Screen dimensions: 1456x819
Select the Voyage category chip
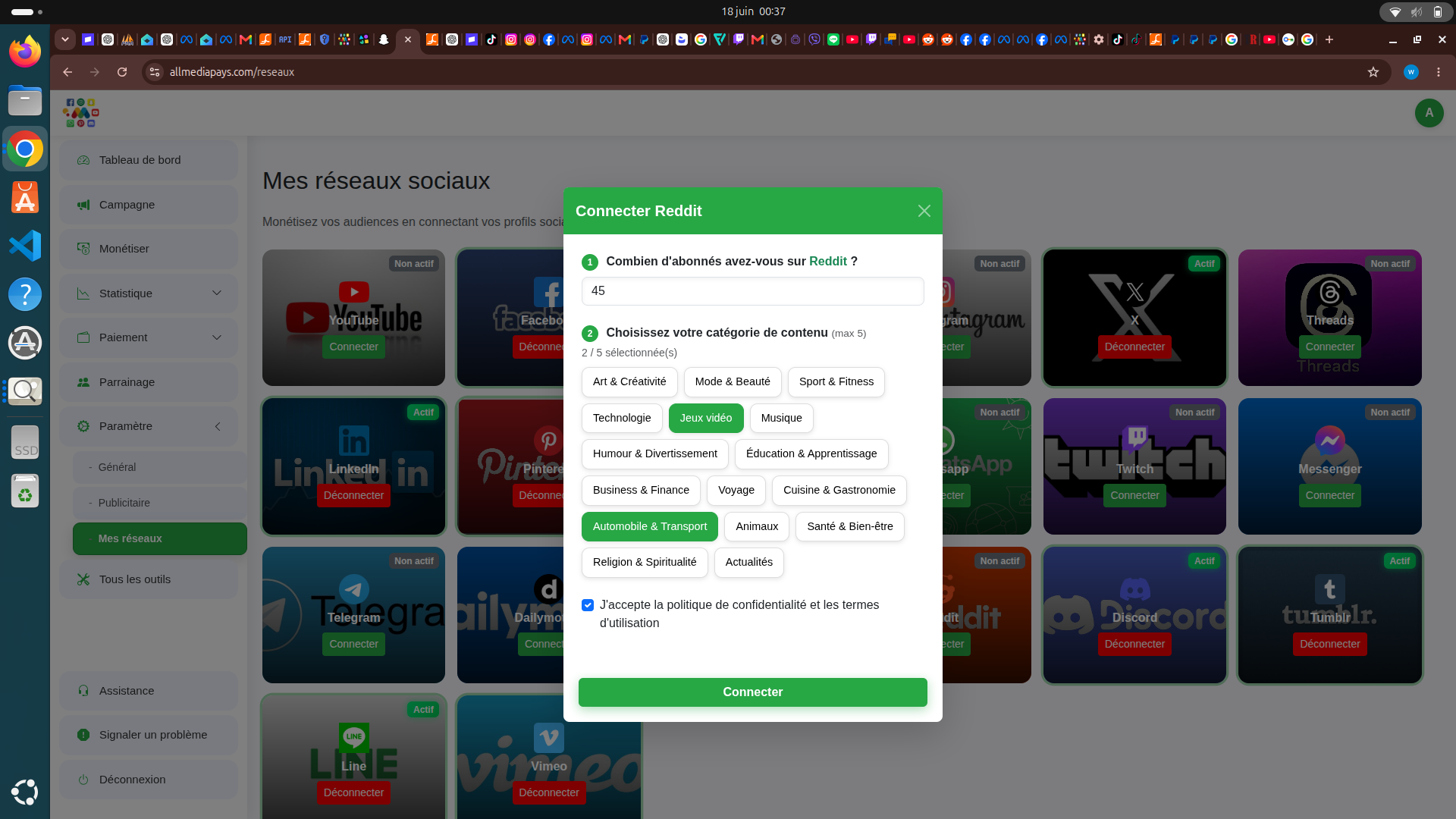click(736, 491)
